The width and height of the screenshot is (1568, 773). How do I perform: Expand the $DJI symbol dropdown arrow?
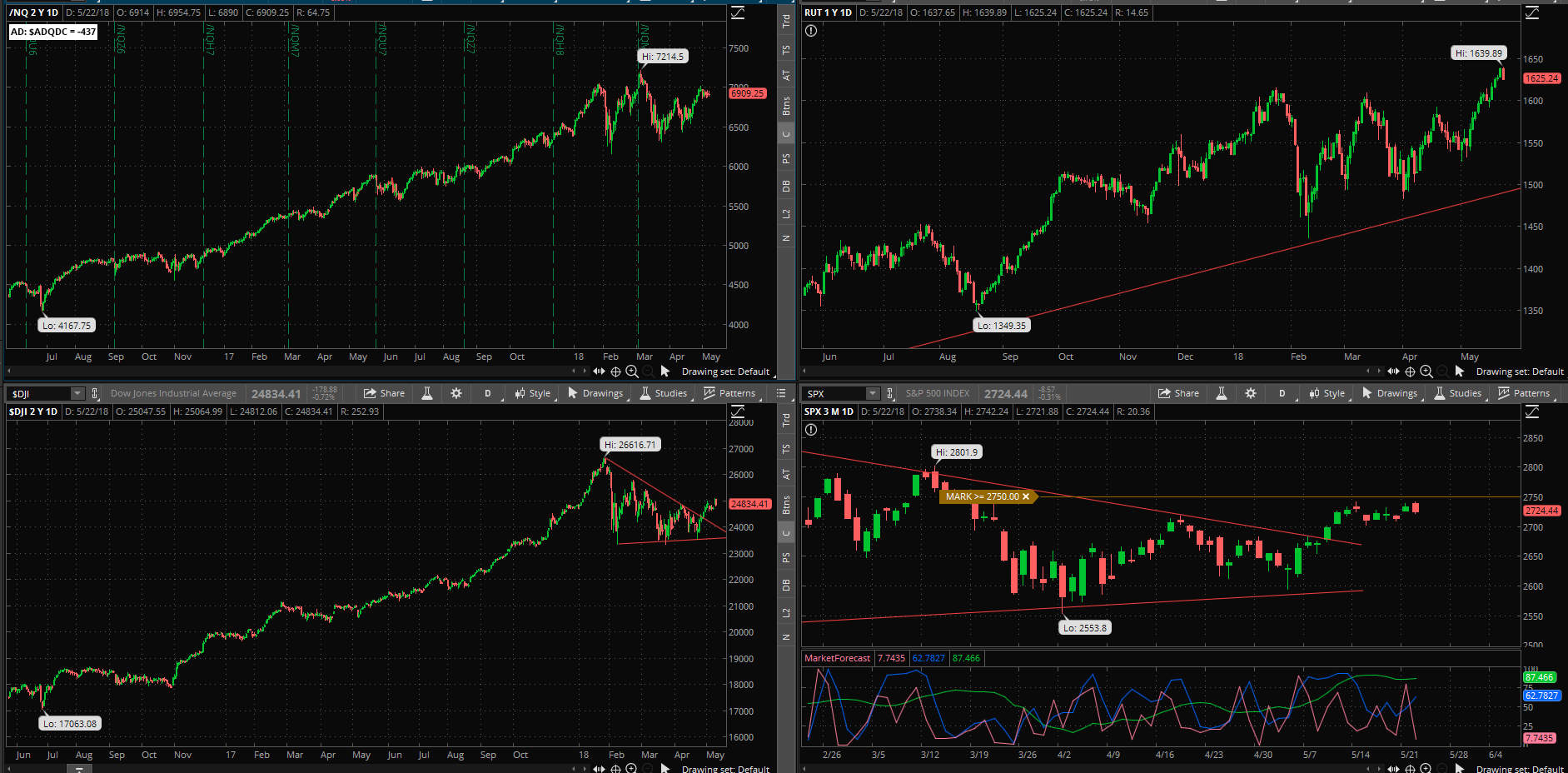77,393
